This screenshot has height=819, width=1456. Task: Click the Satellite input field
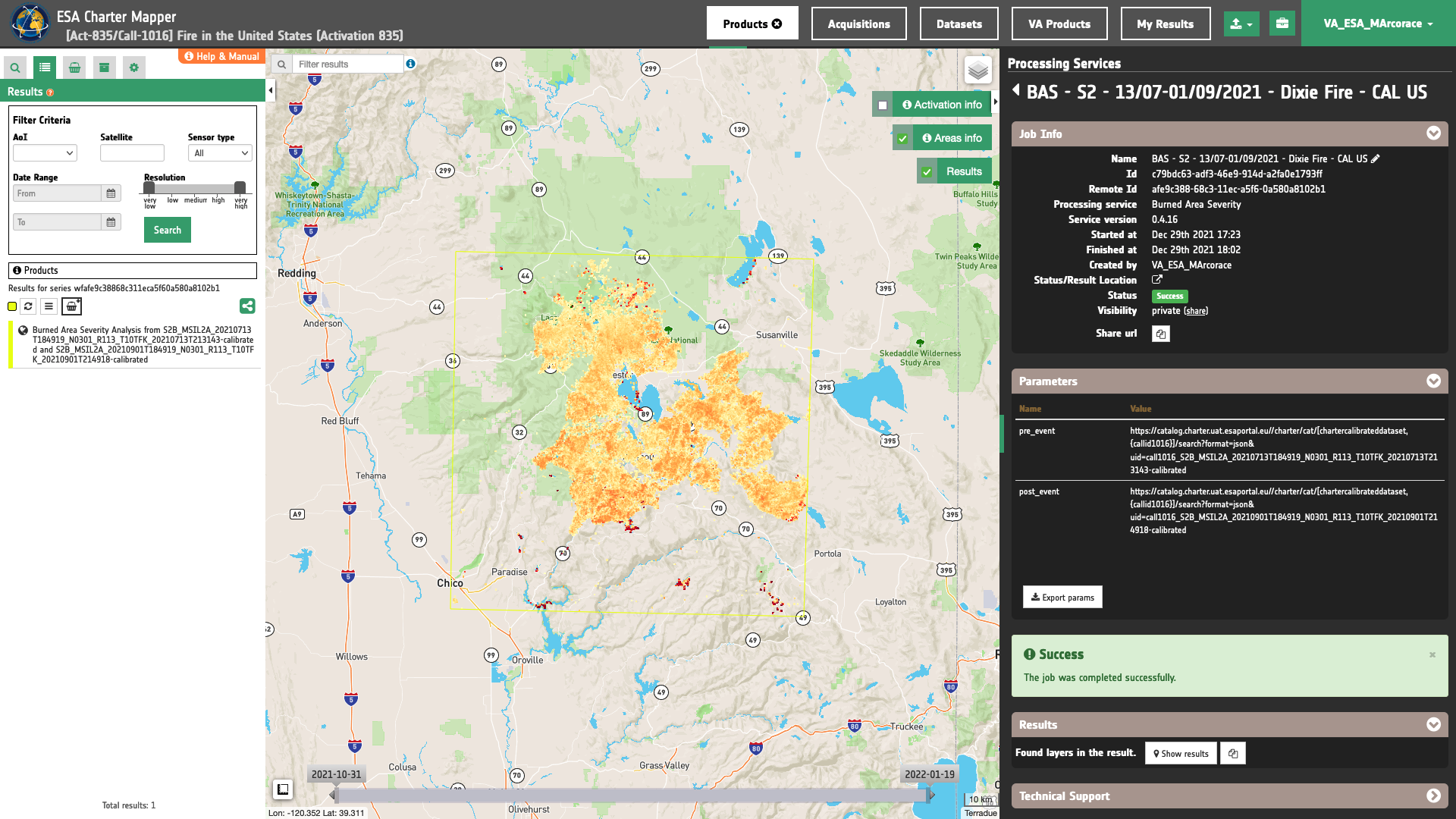(x=132, y=153)
